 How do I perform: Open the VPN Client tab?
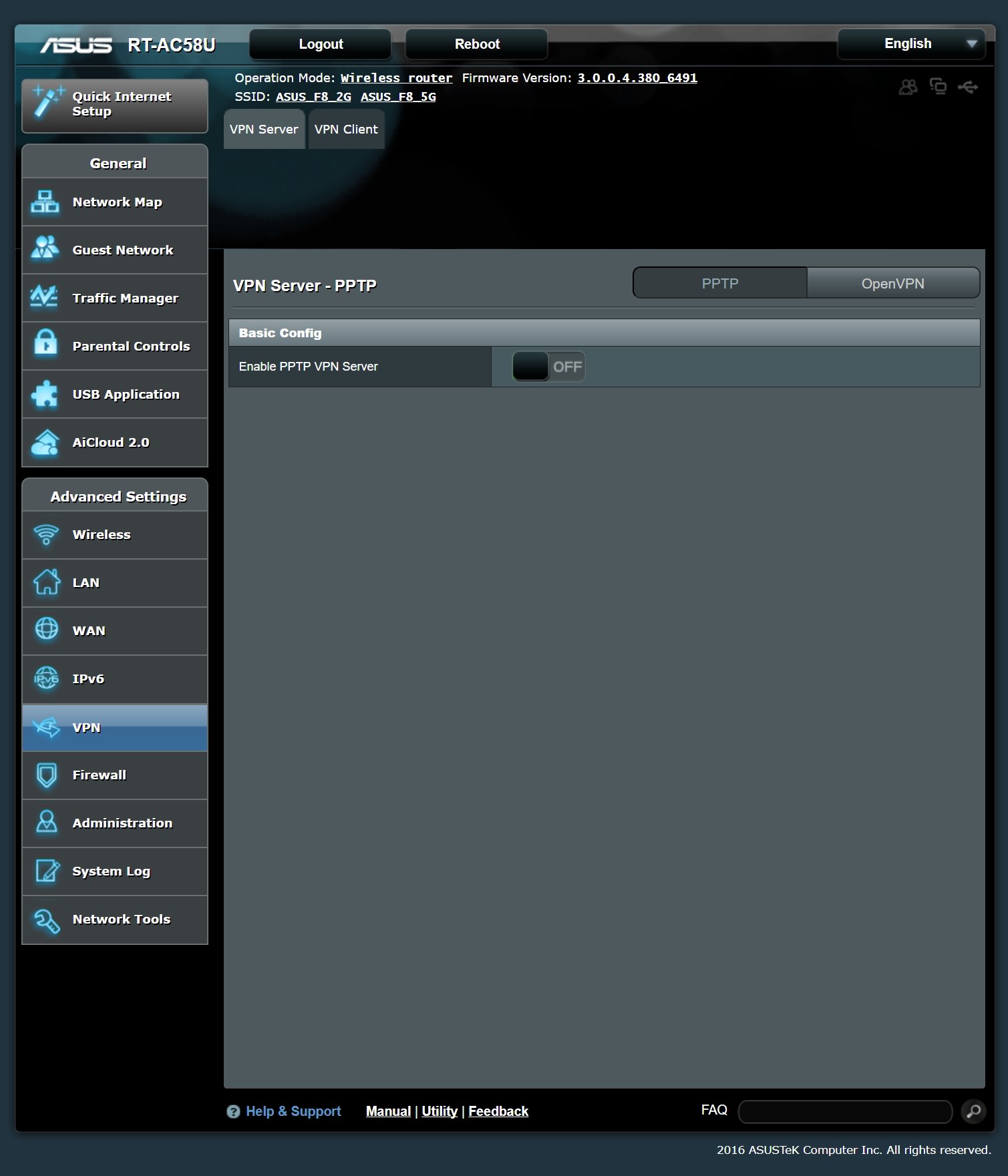346,130
